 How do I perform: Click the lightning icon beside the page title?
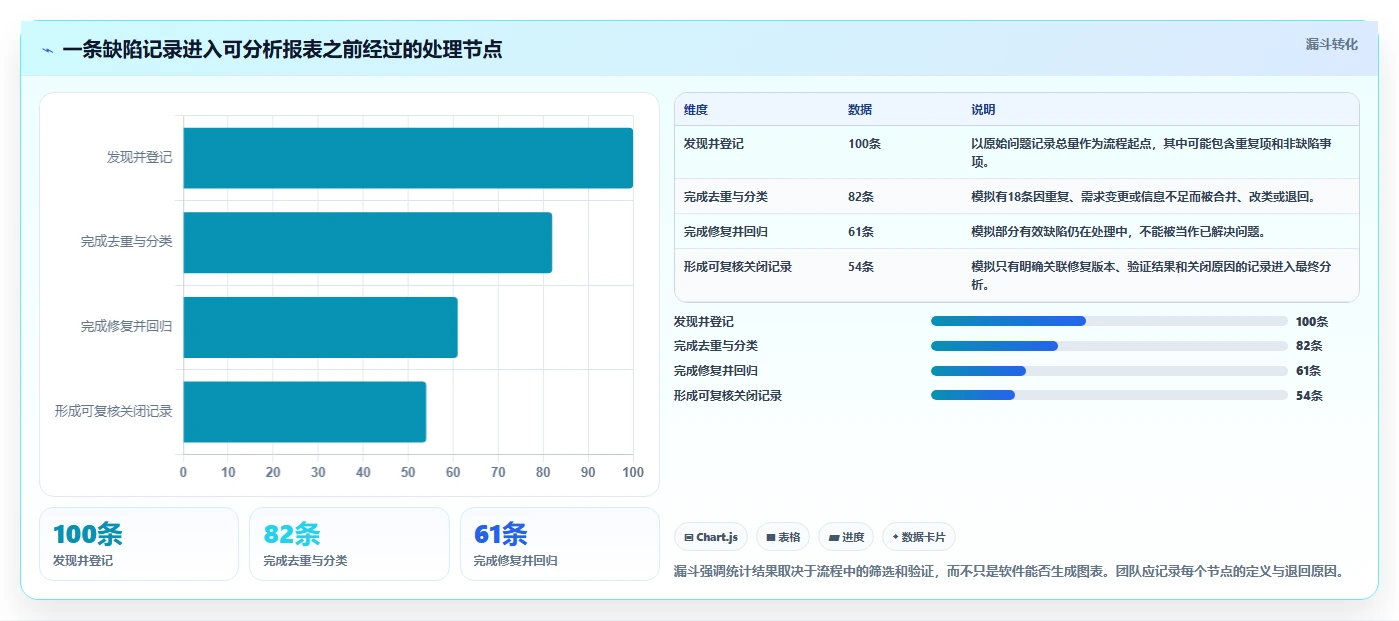(x=48, y=50)
